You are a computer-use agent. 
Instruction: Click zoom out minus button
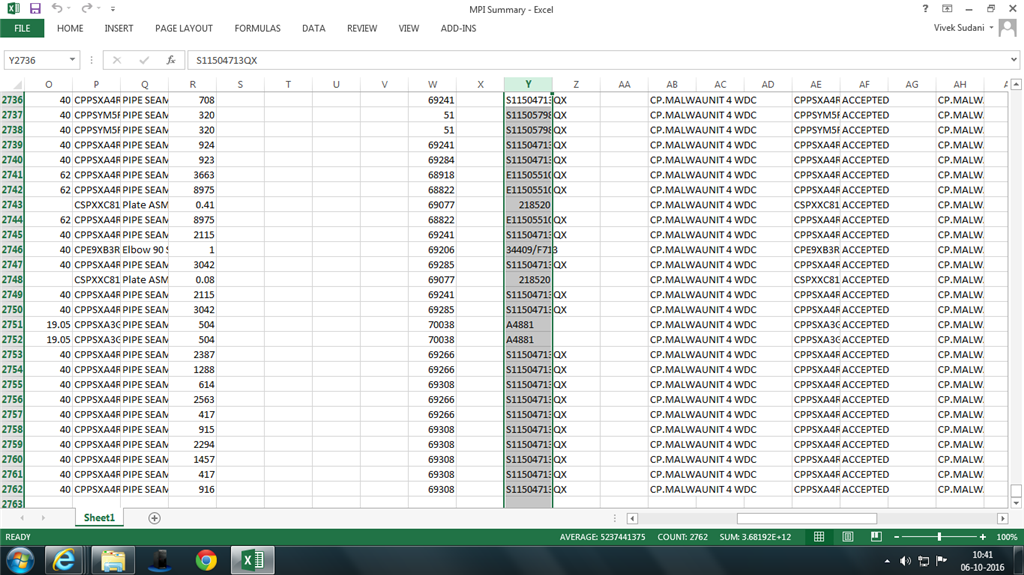pos(897,537)
